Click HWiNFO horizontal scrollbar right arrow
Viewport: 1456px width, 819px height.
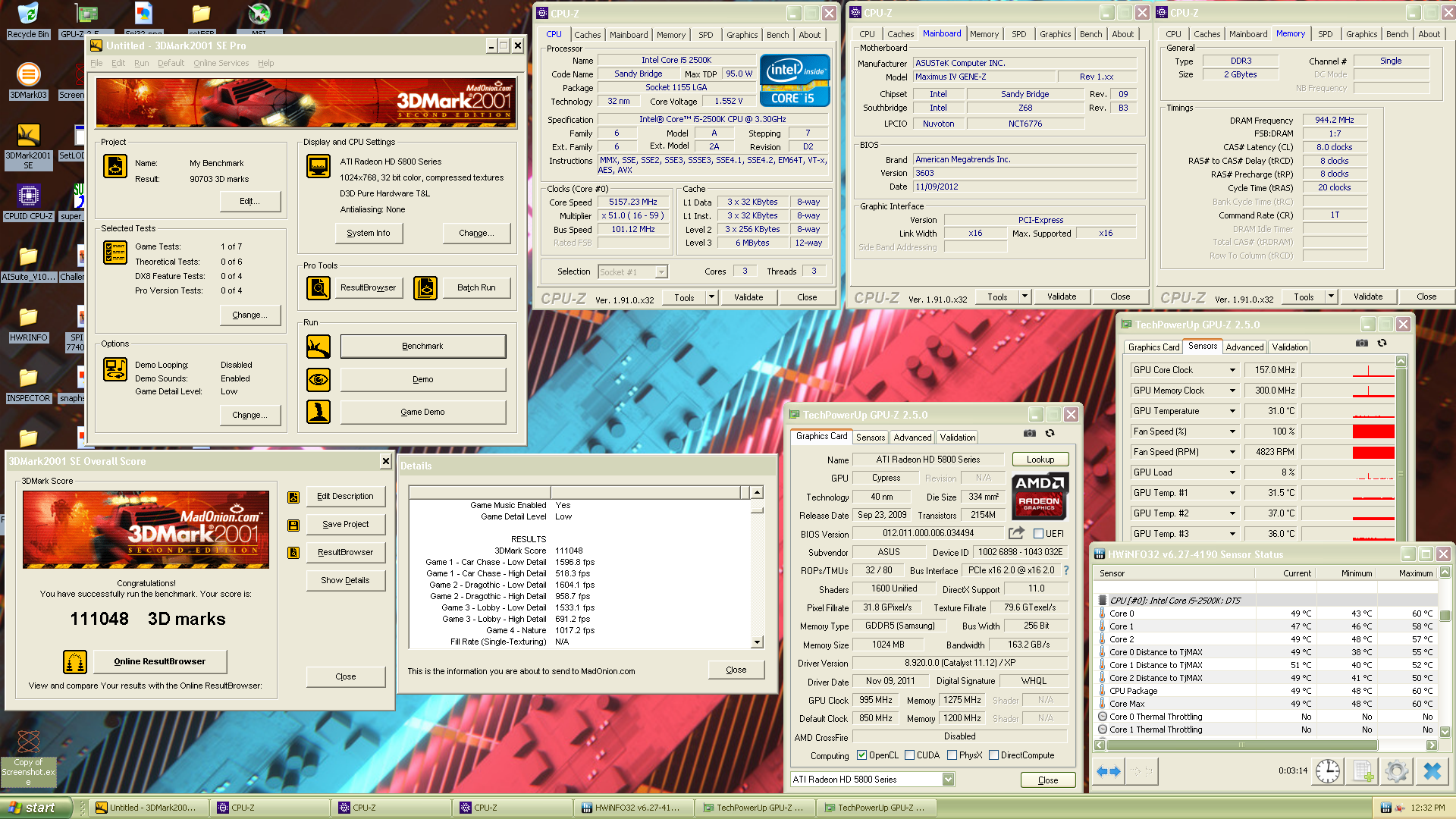coord(1432,745)
